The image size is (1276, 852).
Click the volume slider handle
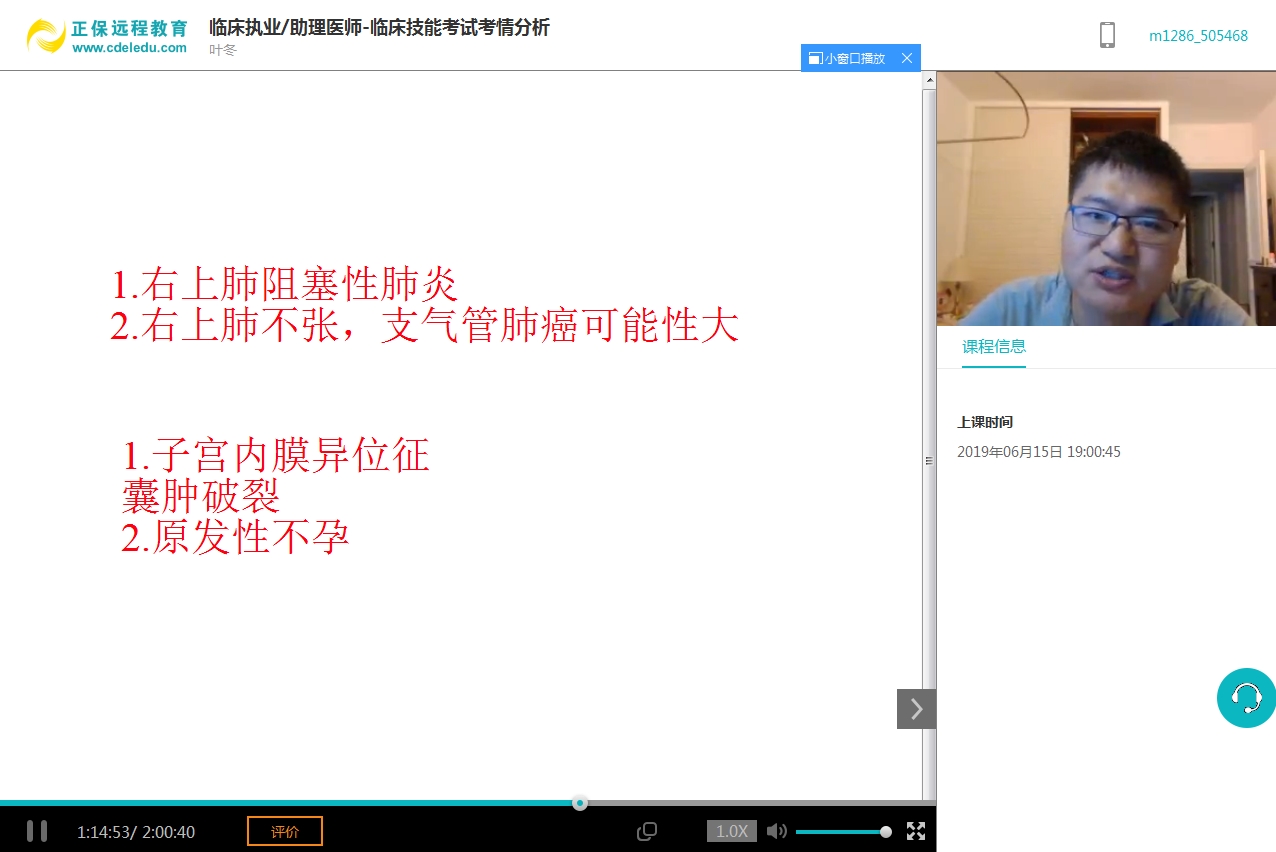click(886, 831)
